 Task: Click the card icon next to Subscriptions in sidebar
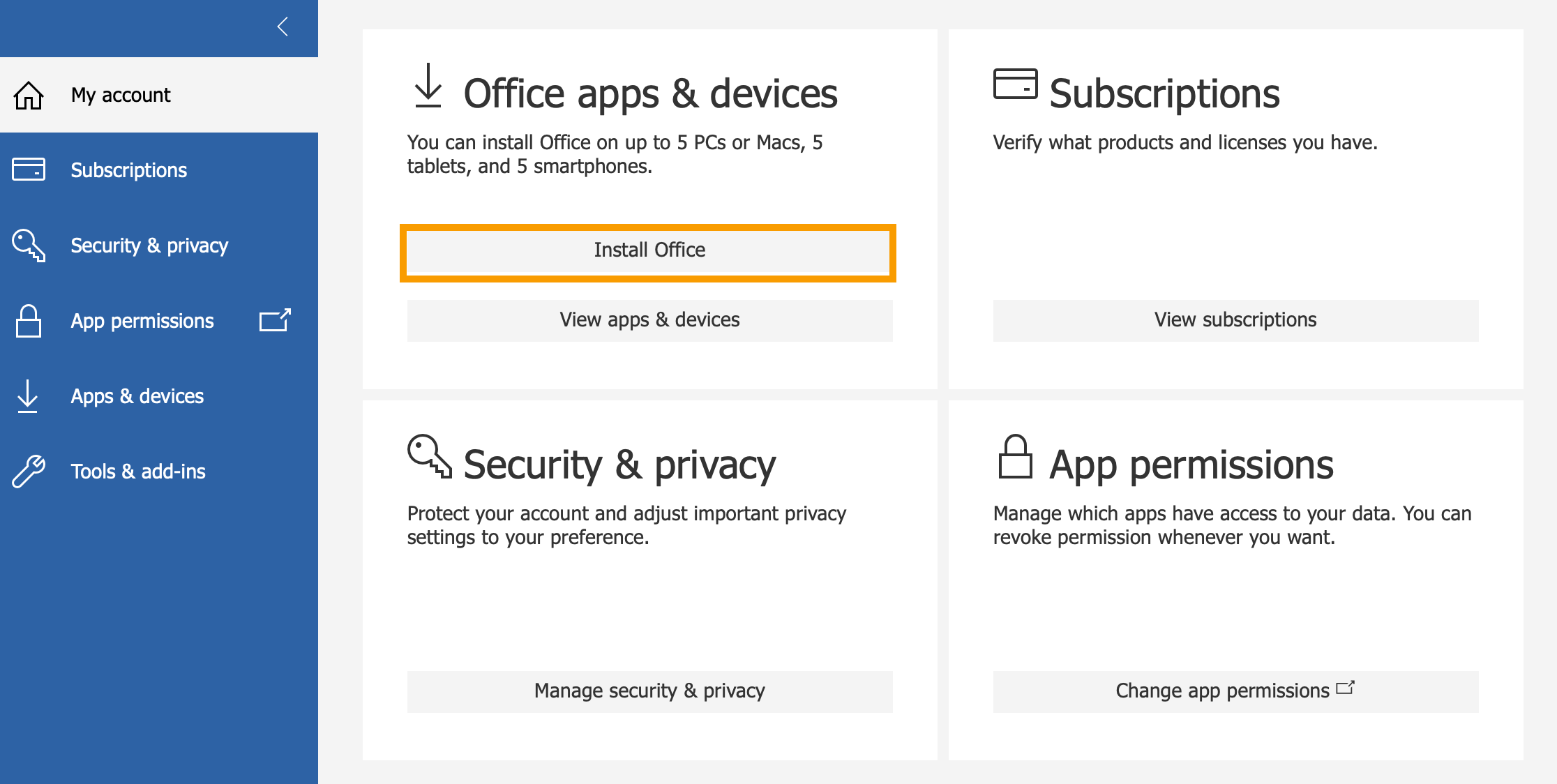click(29, 169)
